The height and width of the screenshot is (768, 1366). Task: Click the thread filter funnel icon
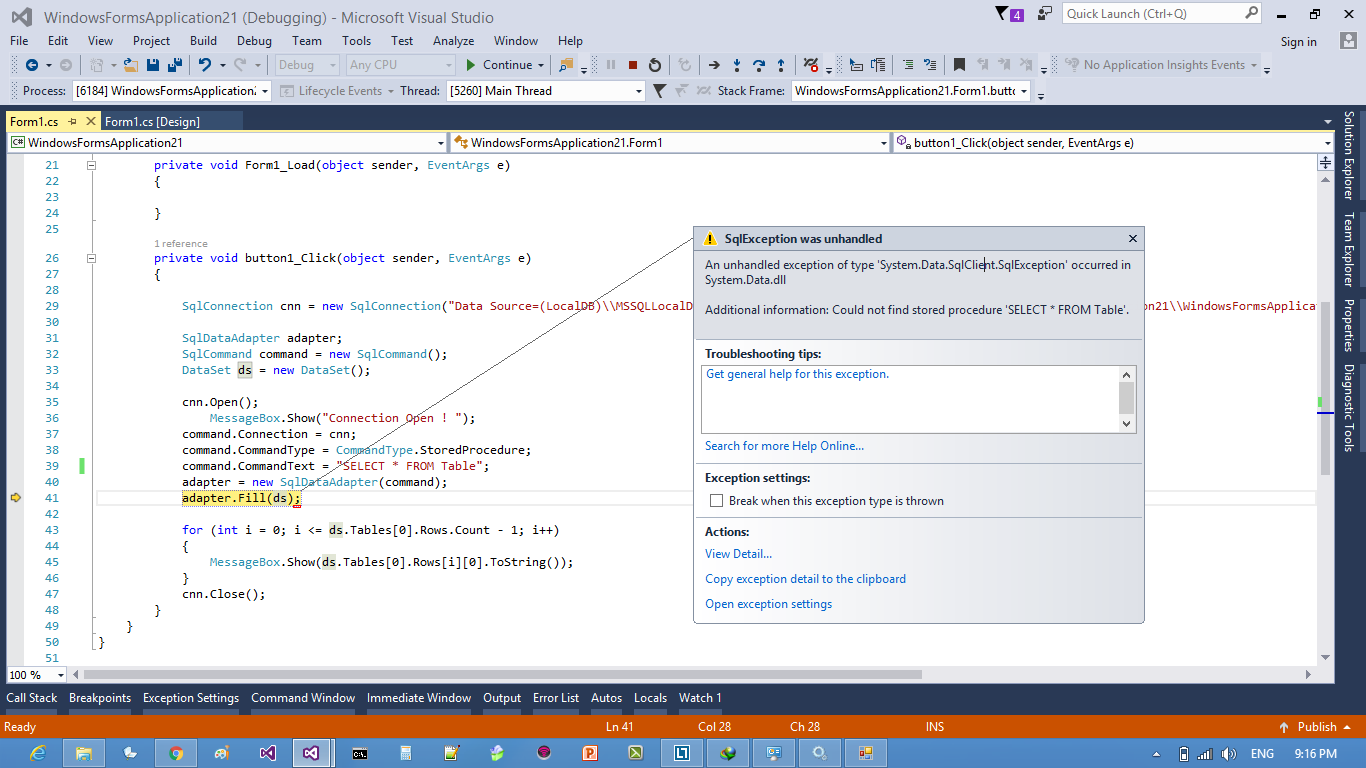[x=659, y=91]
